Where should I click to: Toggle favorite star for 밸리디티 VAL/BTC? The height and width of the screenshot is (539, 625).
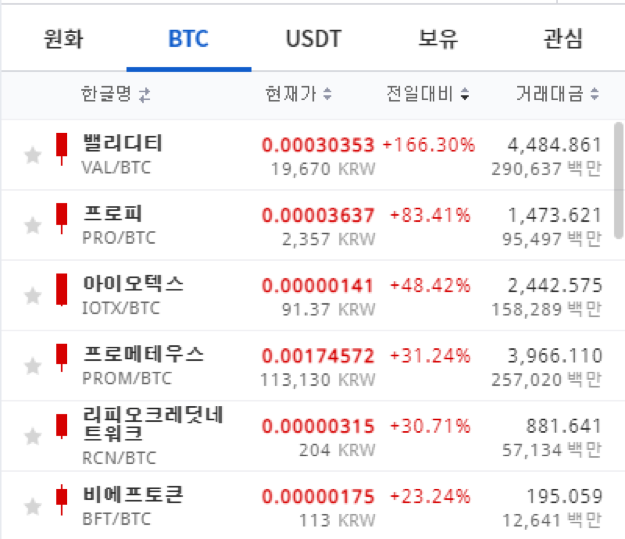pyautogui.click(x=33, y=155)
